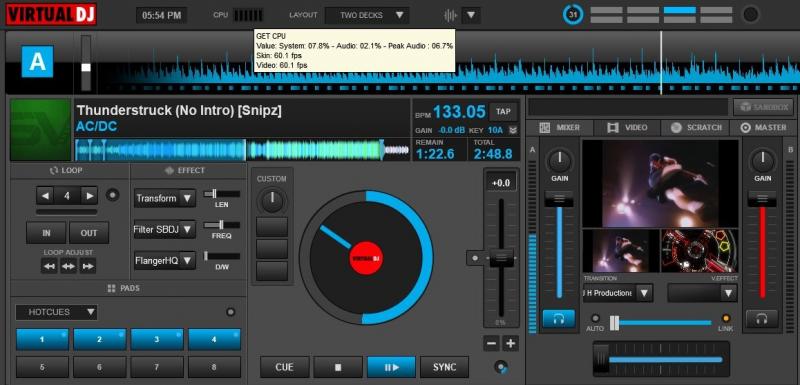Trigger hotcue pad 3
The height and width of the screenshot is (385, 800).
coord(157,339)
